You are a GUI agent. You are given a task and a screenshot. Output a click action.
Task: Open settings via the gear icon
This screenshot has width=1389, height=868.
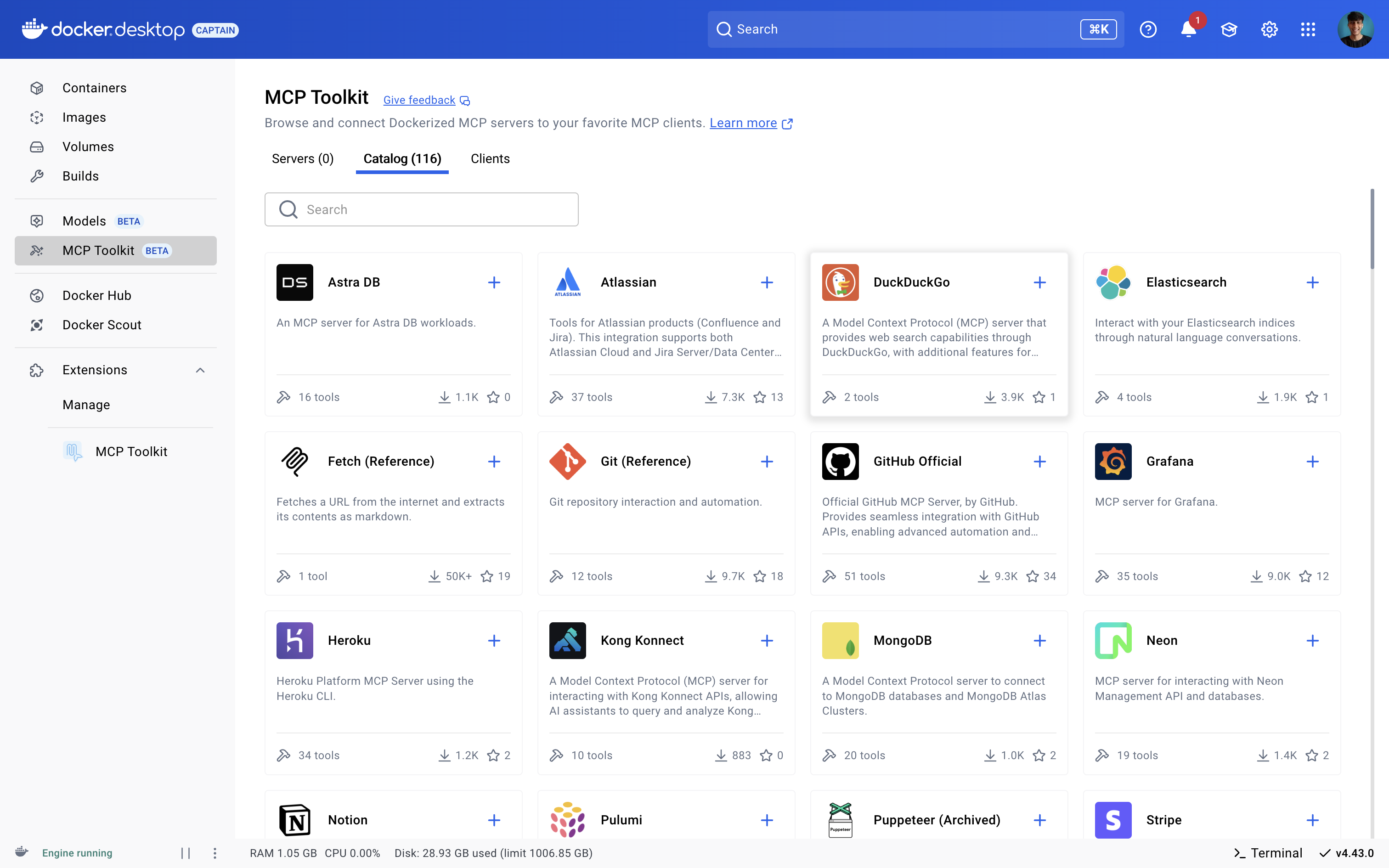pyautogui.click(x=1269, y=29)
